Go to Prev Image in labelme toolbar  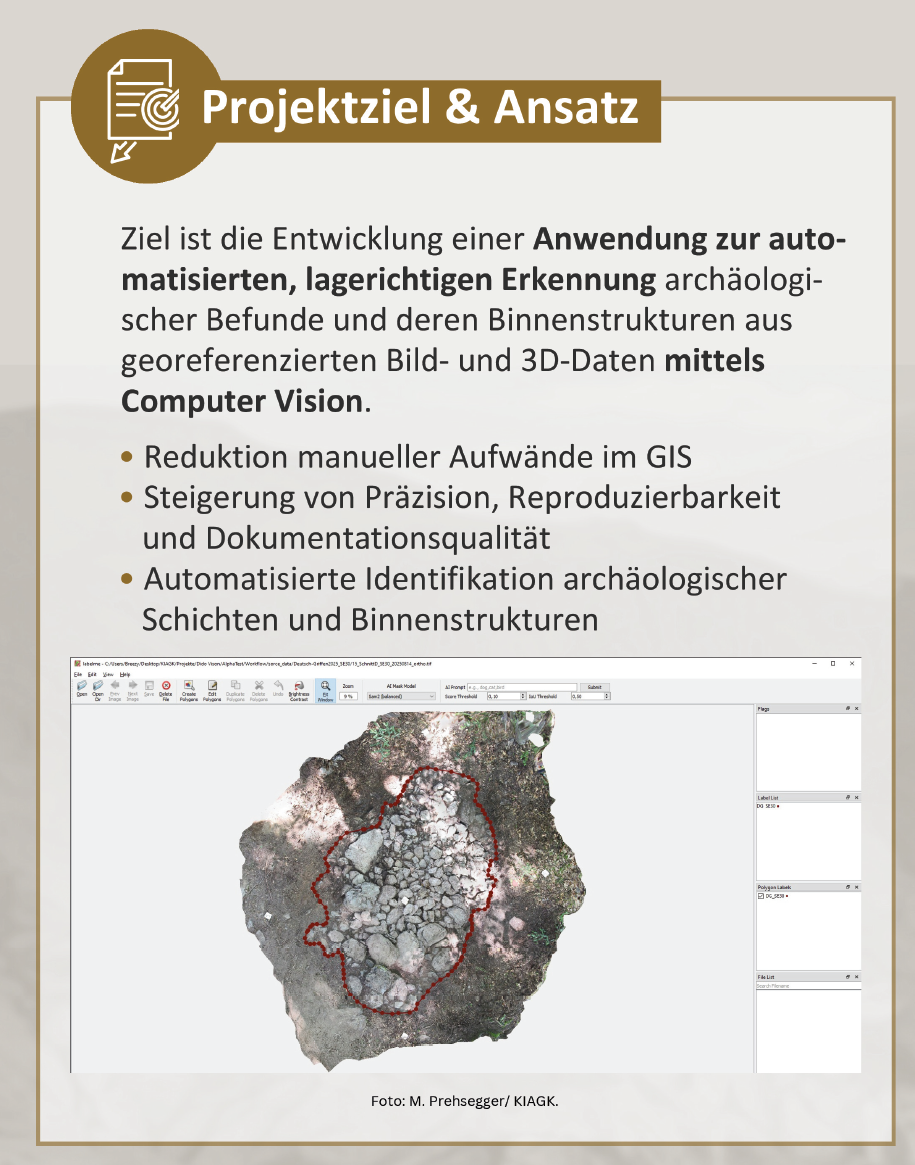pyautogui.click(x=114, y=690)
